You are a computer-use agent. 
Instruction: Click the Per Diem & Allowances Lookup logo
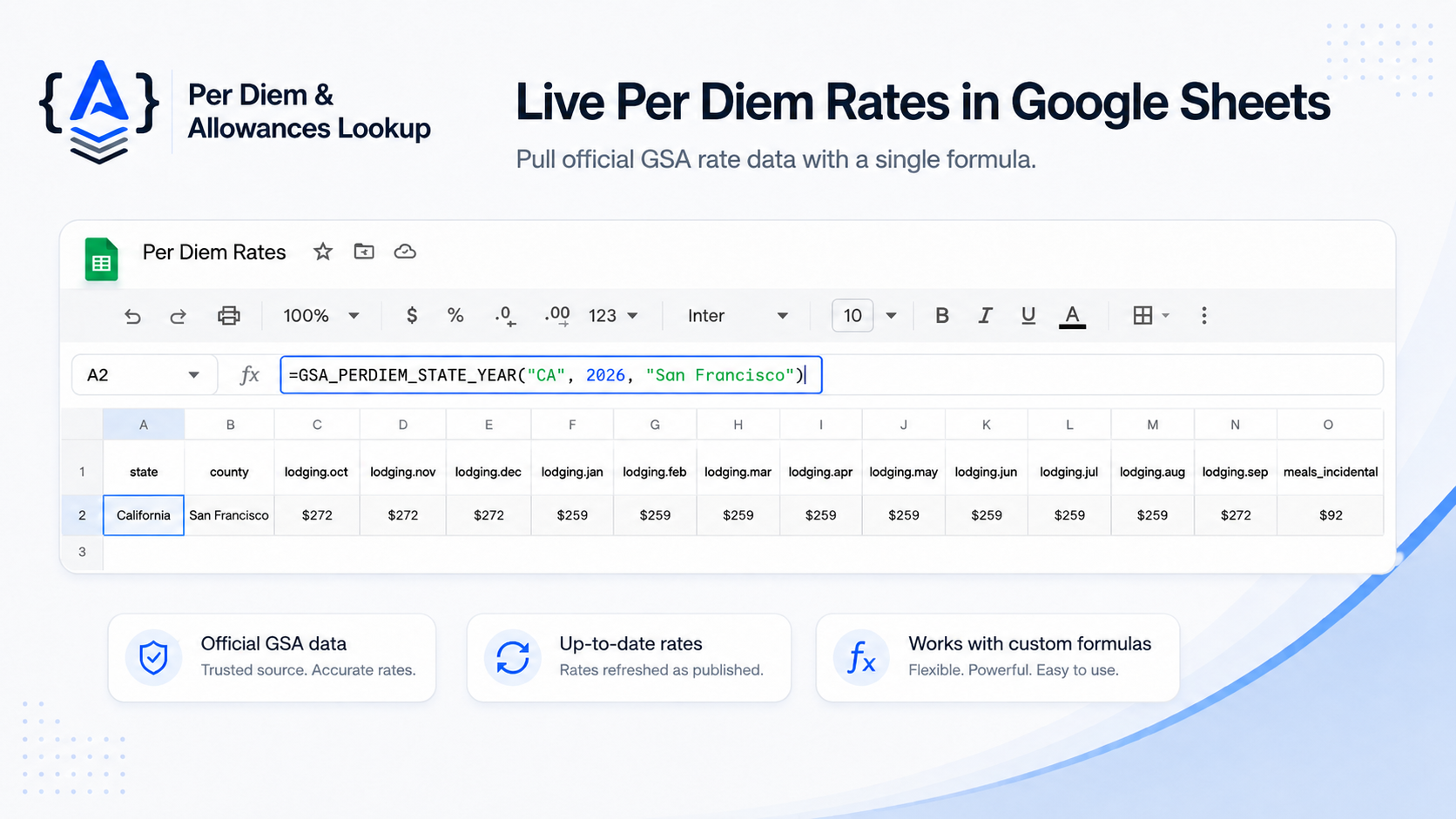click(x=99, y=111)
